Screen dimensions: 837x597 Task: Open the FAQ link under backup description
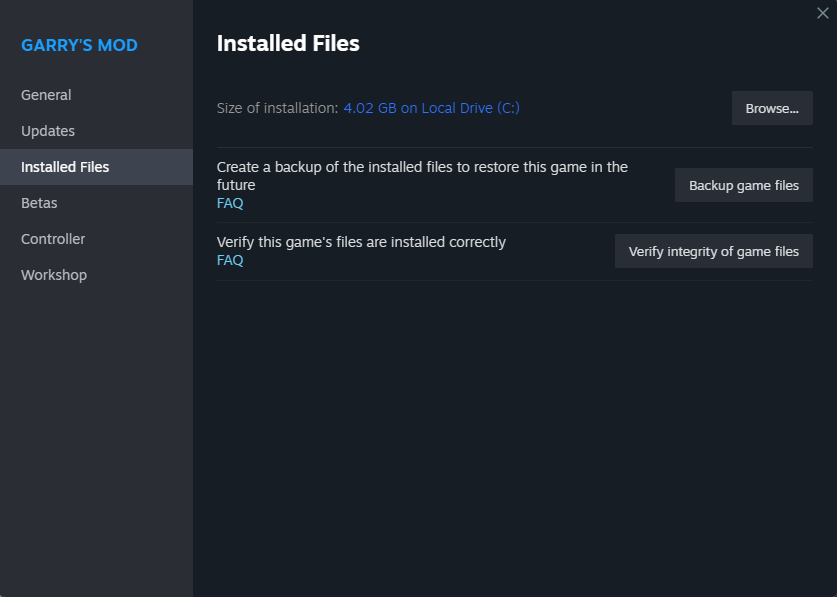230,203
